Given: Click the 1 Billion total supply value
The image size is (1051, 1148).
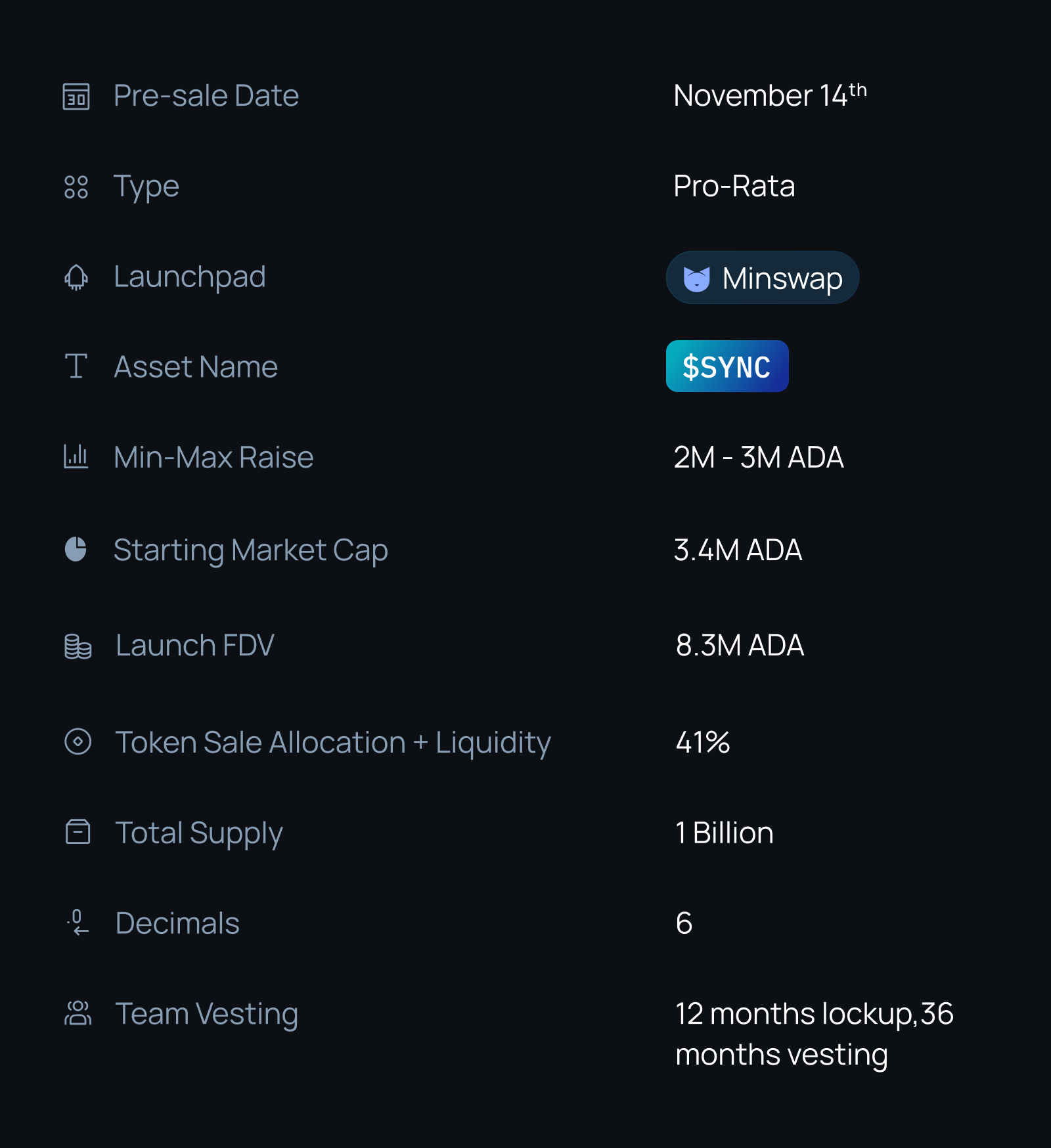Looking at the screenshot, I should 724,833.
